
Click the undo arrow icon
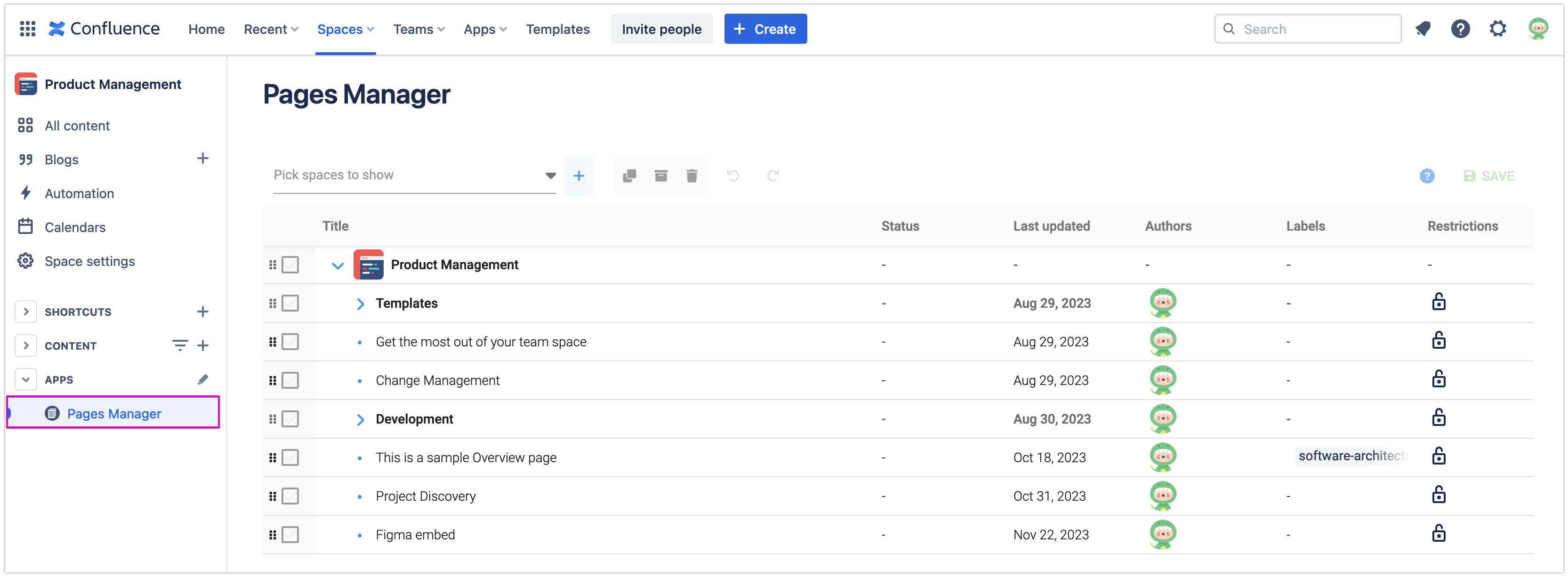coord(733,176)
